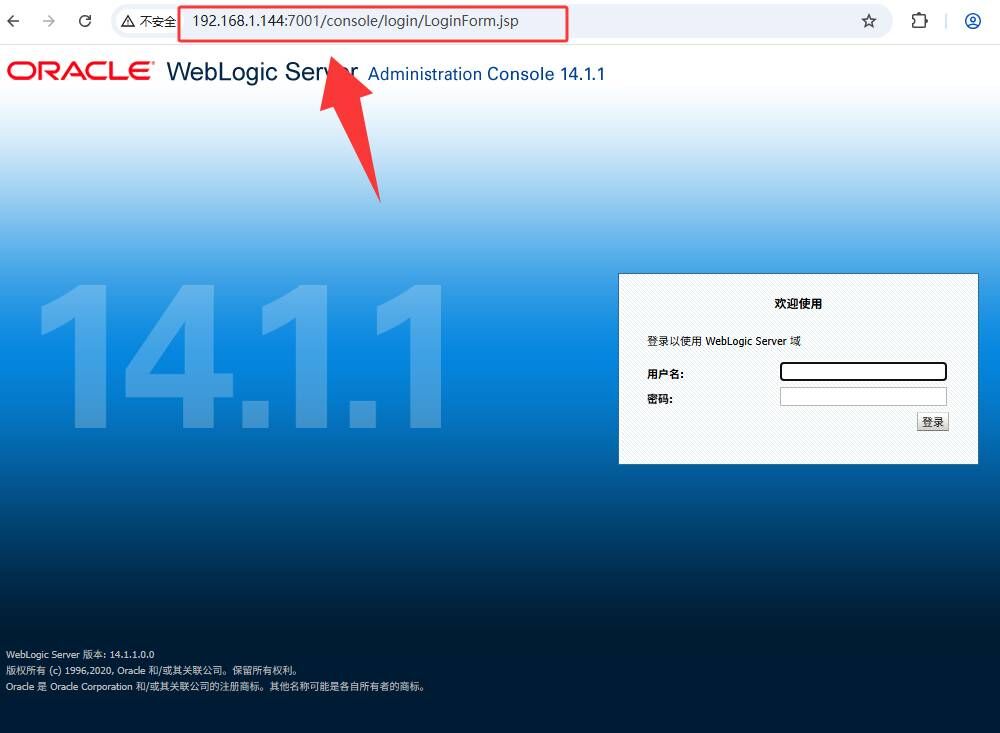The width and height of the screenshot is (1000, 733).
Task: Click the WebLogic Server 版本: 14.1.1.0.0 footer line
Action: pyautogui.click(x=80, y=655)
